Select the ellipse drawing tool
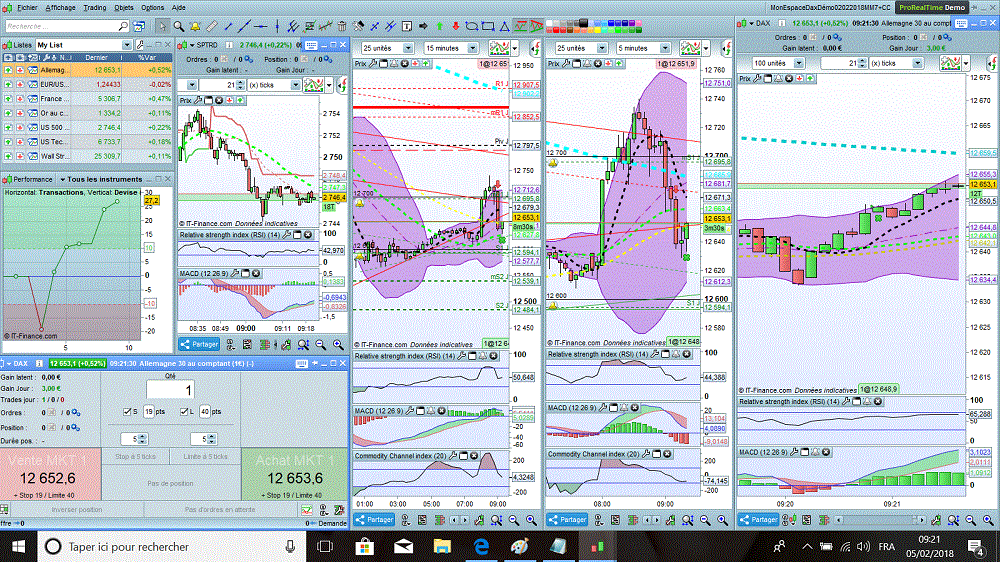 point(472,26)
